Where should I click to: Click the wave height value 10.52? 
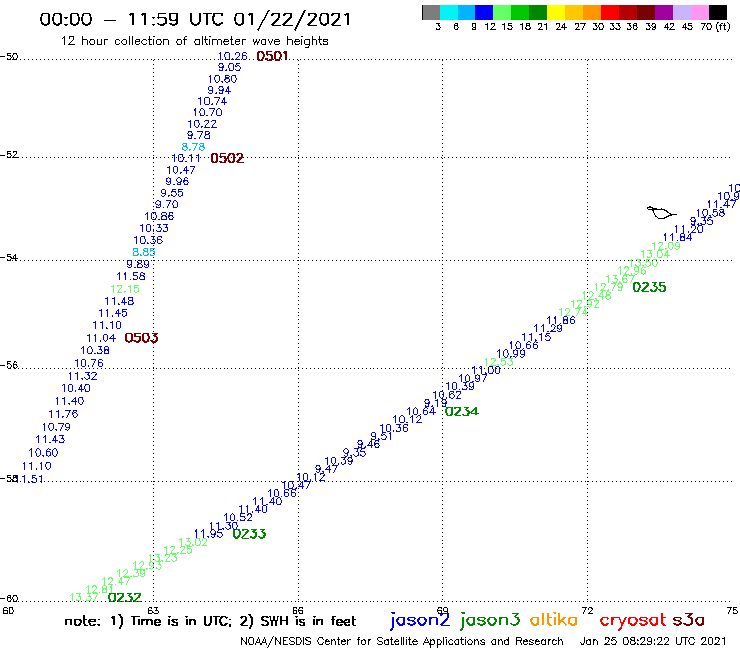tap(238, 517)
